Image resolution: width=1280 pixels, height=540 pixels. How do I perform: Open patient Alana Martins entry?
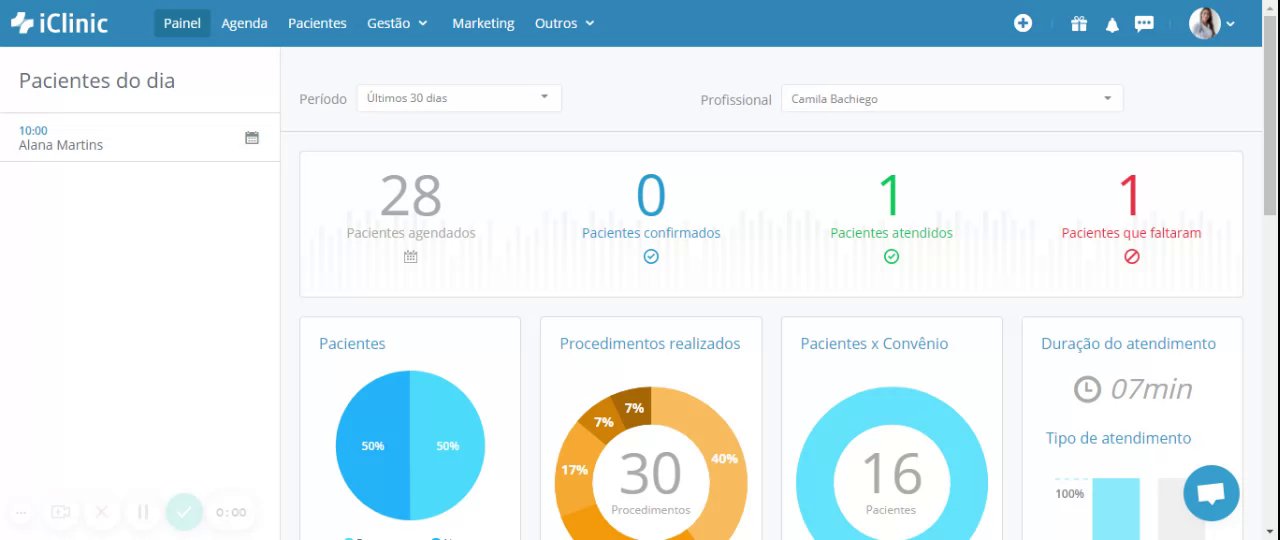point(140,138)
